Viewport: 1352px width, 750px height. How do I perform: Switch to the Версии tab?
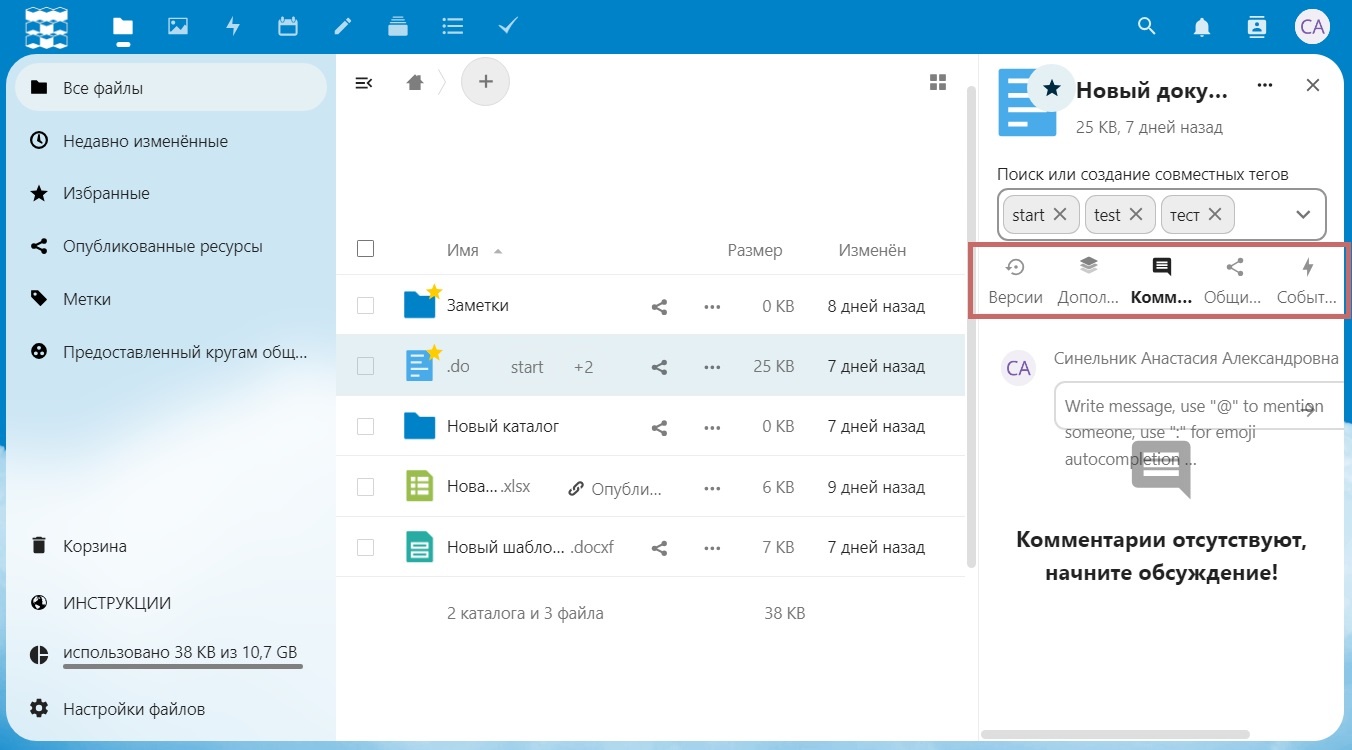pyautogui.click(x=1015, y=281)
